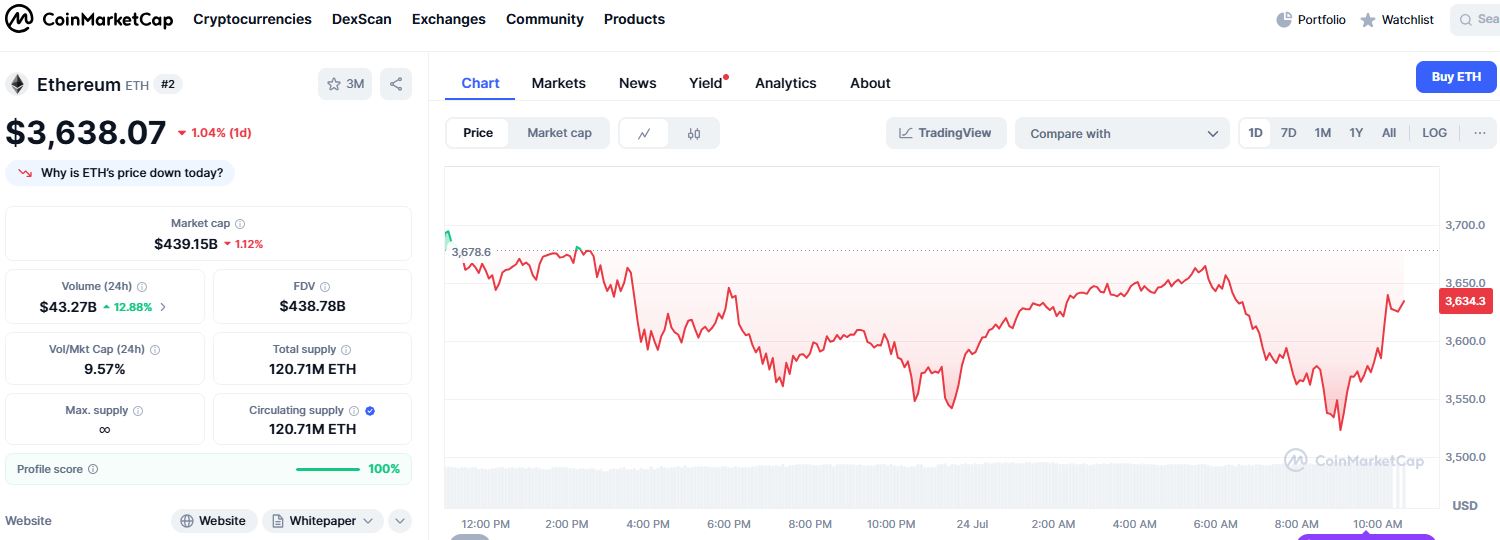Switch to the Yield tab
The height and width of the screenshot is (540, 1500).
[x=706, y=83]
